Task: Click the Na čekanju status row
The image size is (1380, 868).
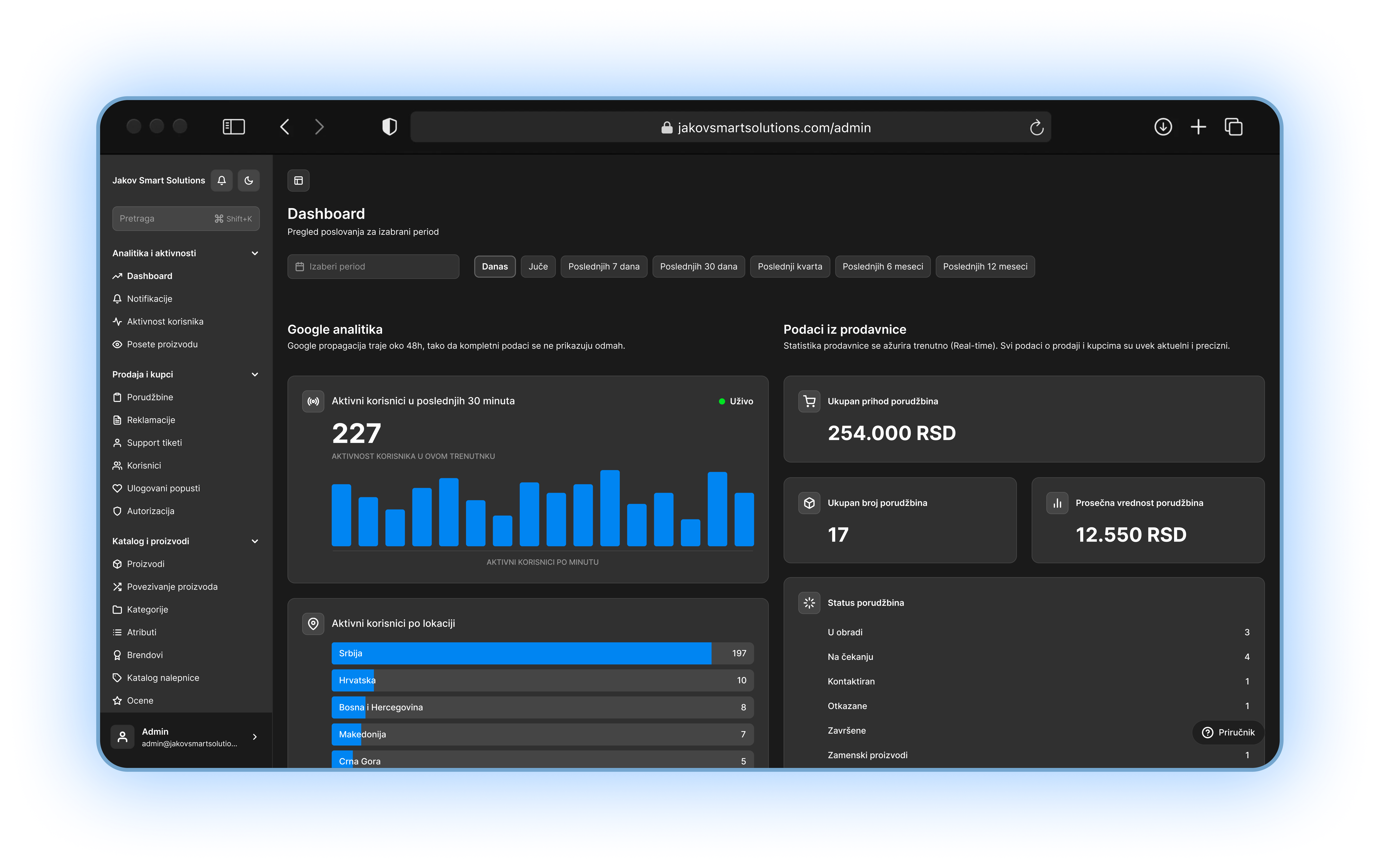Action: [x=1038, y=657]
